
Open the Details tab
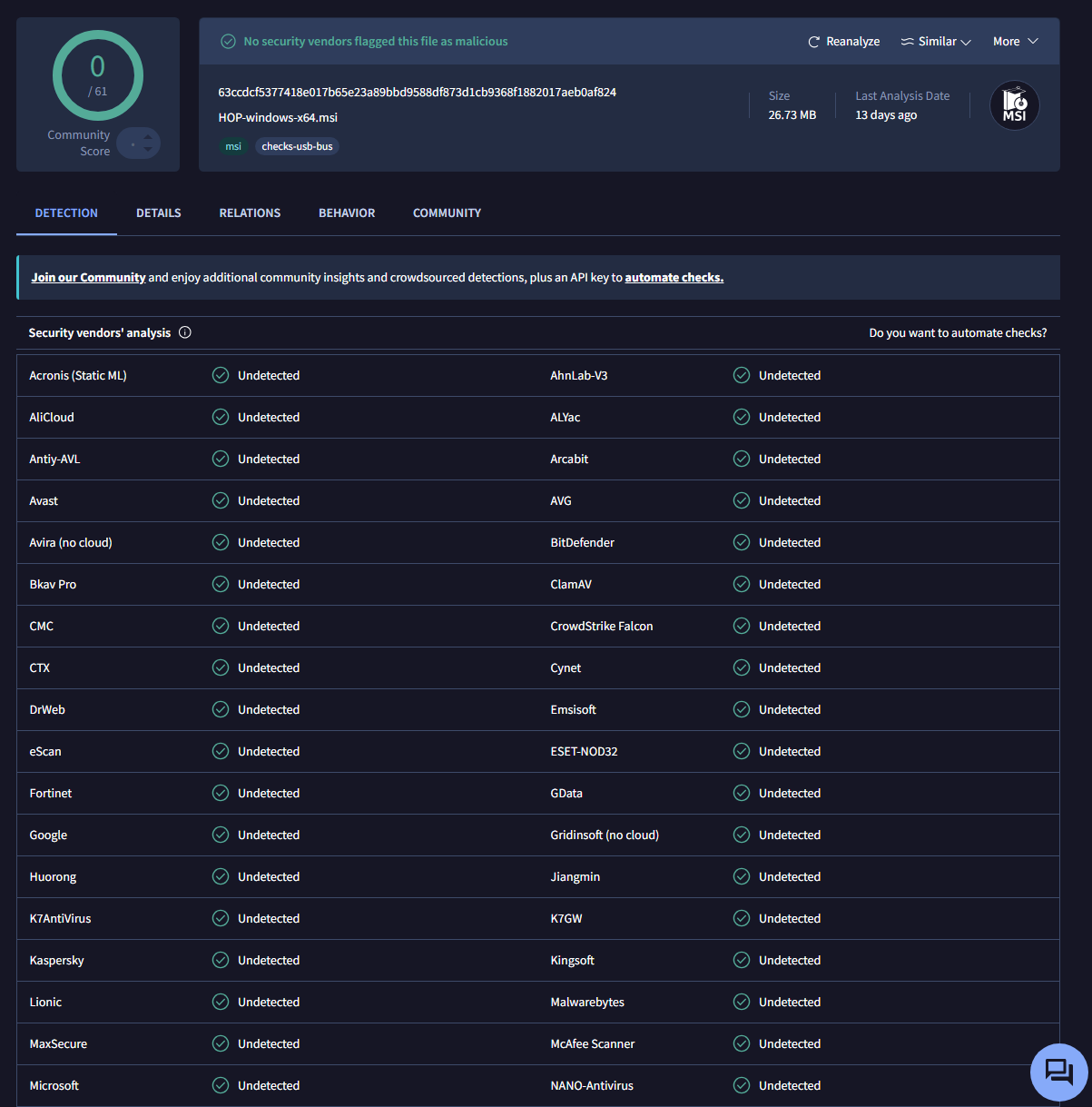[x=159, y=213]
